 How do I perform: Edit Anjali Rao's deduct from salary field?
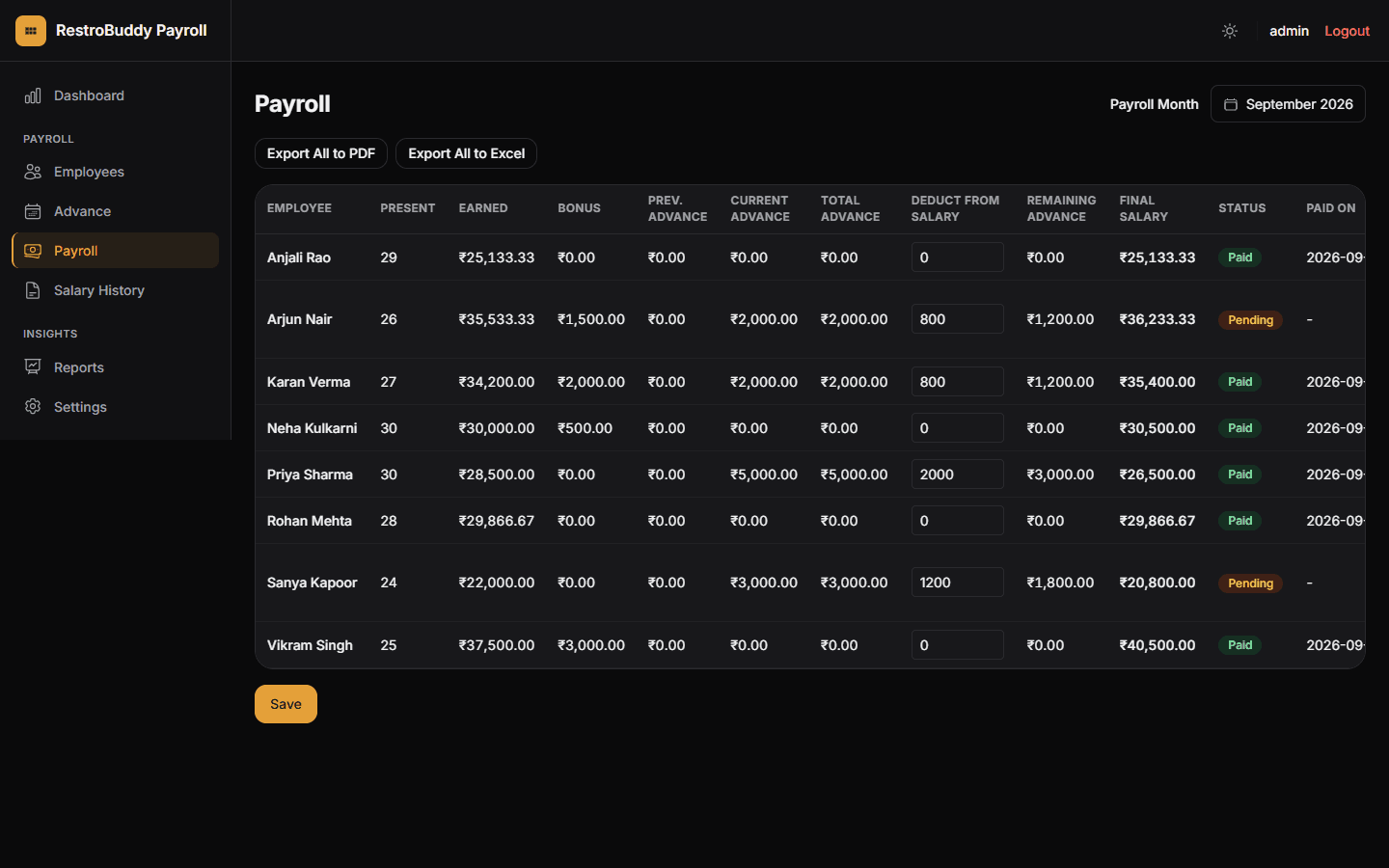coord(957,258)
